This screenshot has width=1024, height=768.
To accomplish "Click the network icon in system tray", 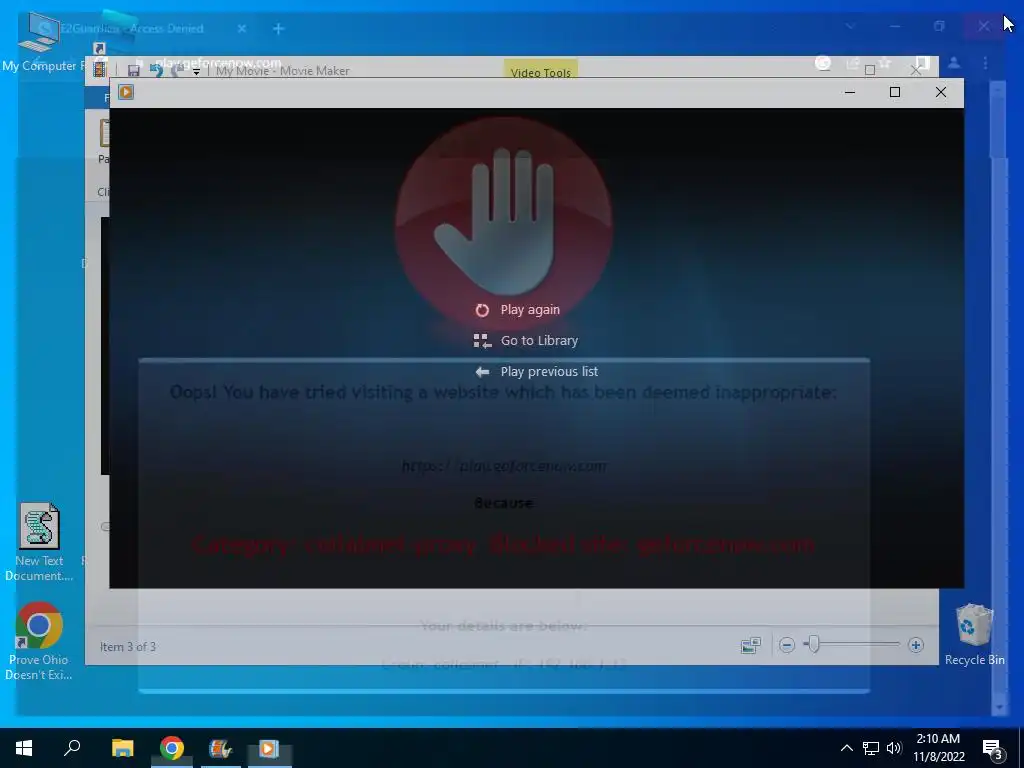I will [871, 748].
